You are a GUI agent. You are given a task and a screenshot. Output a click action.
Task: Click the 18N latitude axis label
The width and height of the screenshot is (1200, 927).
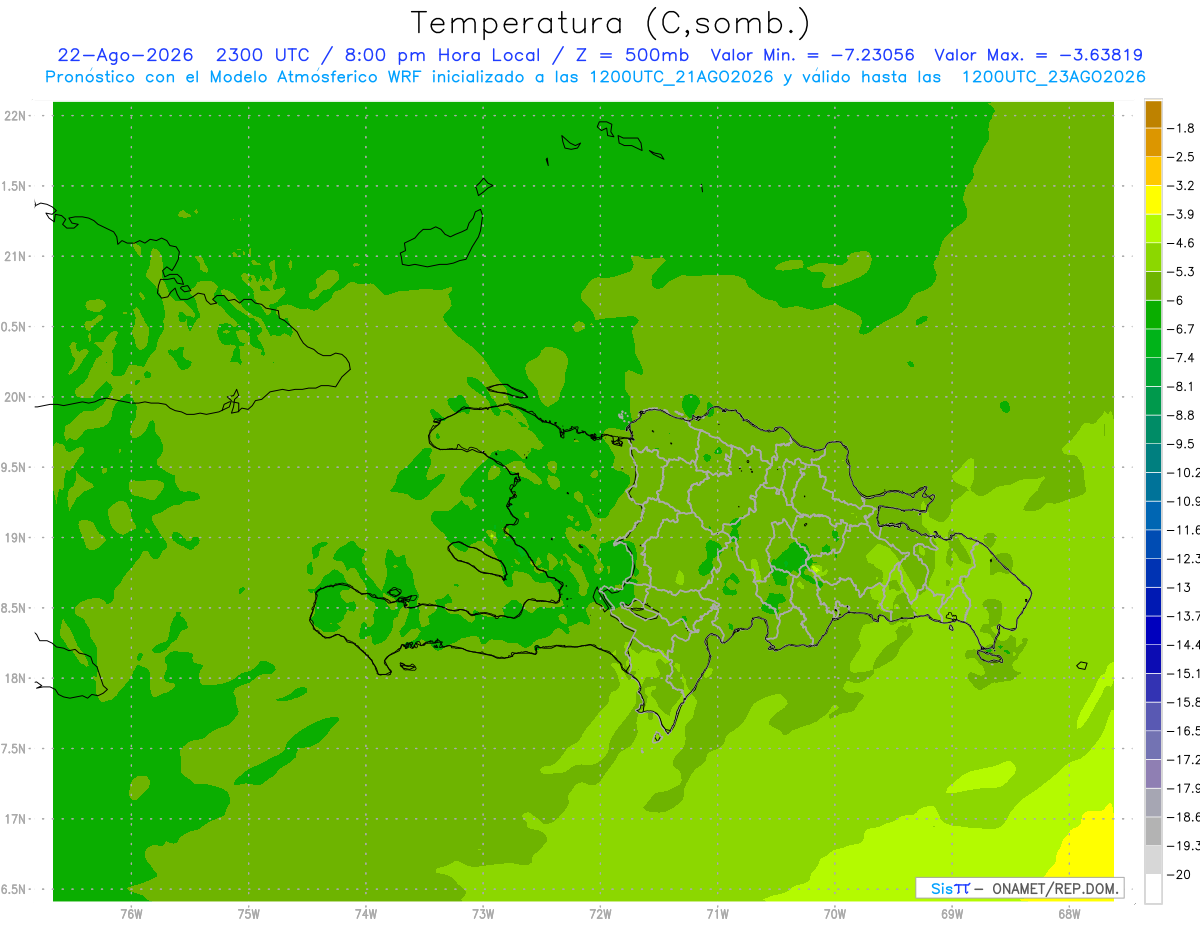click(16, 678)
